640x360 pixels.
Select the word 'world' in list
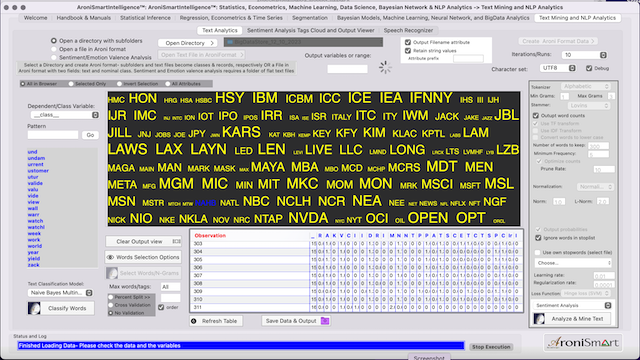point(35,246)
